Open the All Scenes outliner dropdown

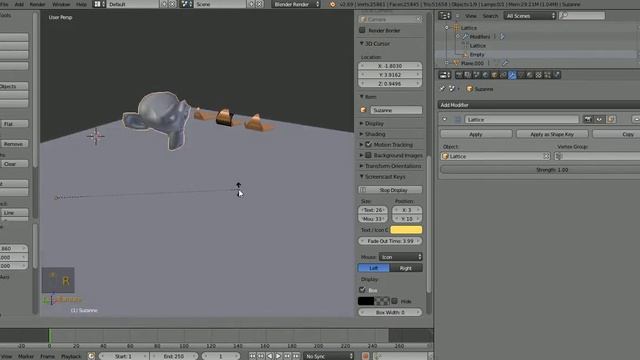pos(530,16)
